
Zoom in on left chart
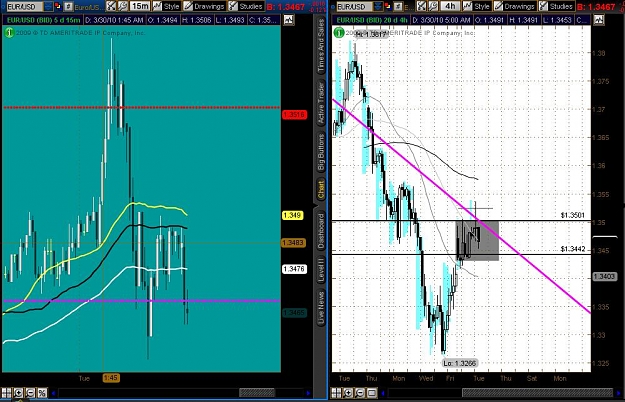click(x=18, y=393)
